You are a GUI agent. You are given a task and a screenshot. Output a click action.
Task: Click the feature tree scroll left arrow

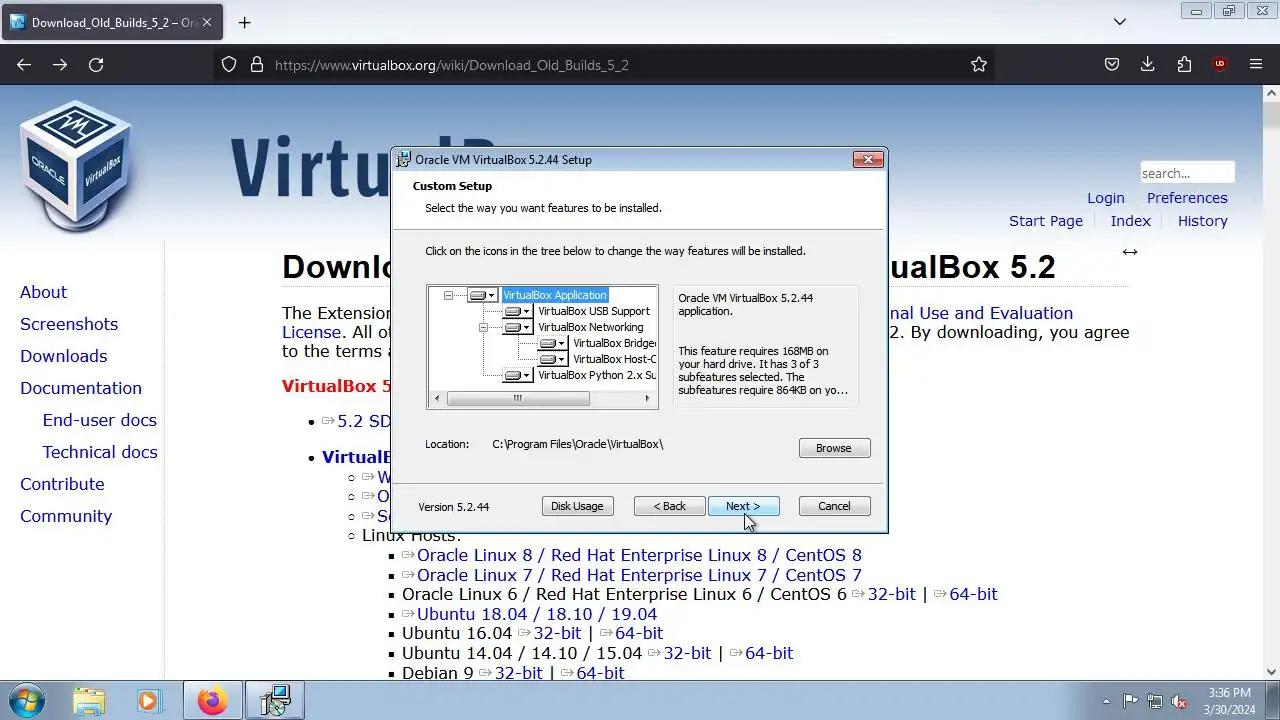point(437,398)
